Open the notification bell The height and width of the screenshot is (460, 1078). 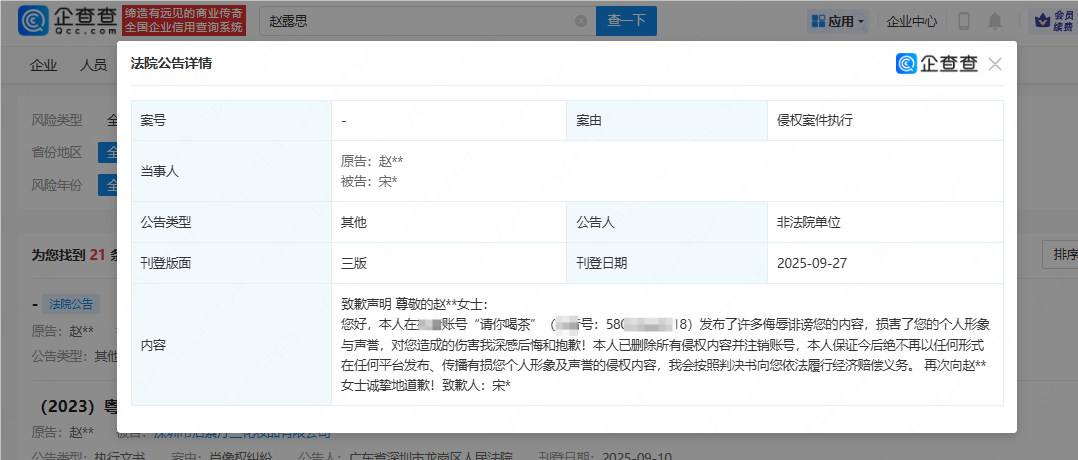click(995, 21)
